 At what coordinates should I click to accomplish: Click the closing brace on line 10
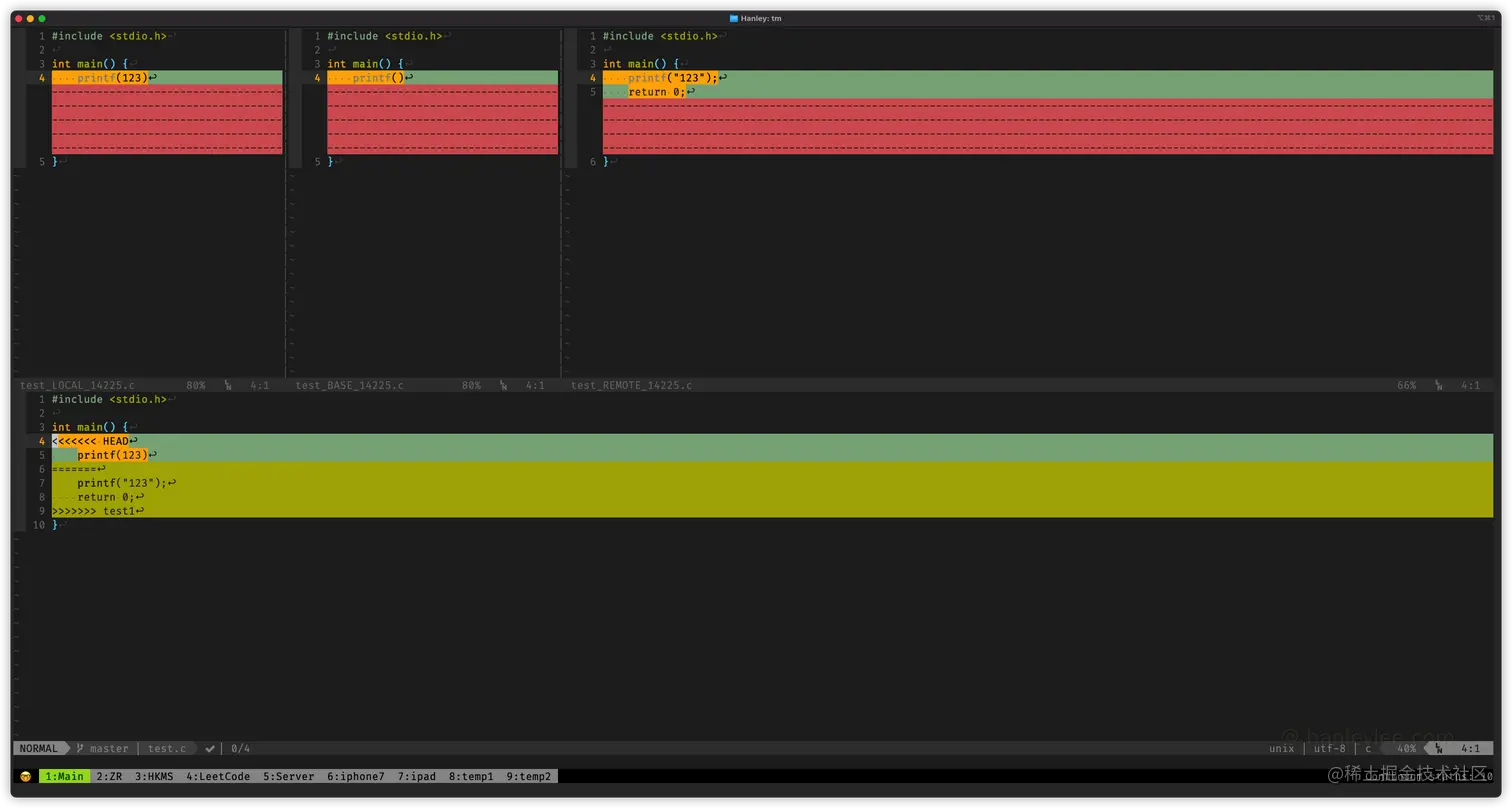(x=55, y=525)
